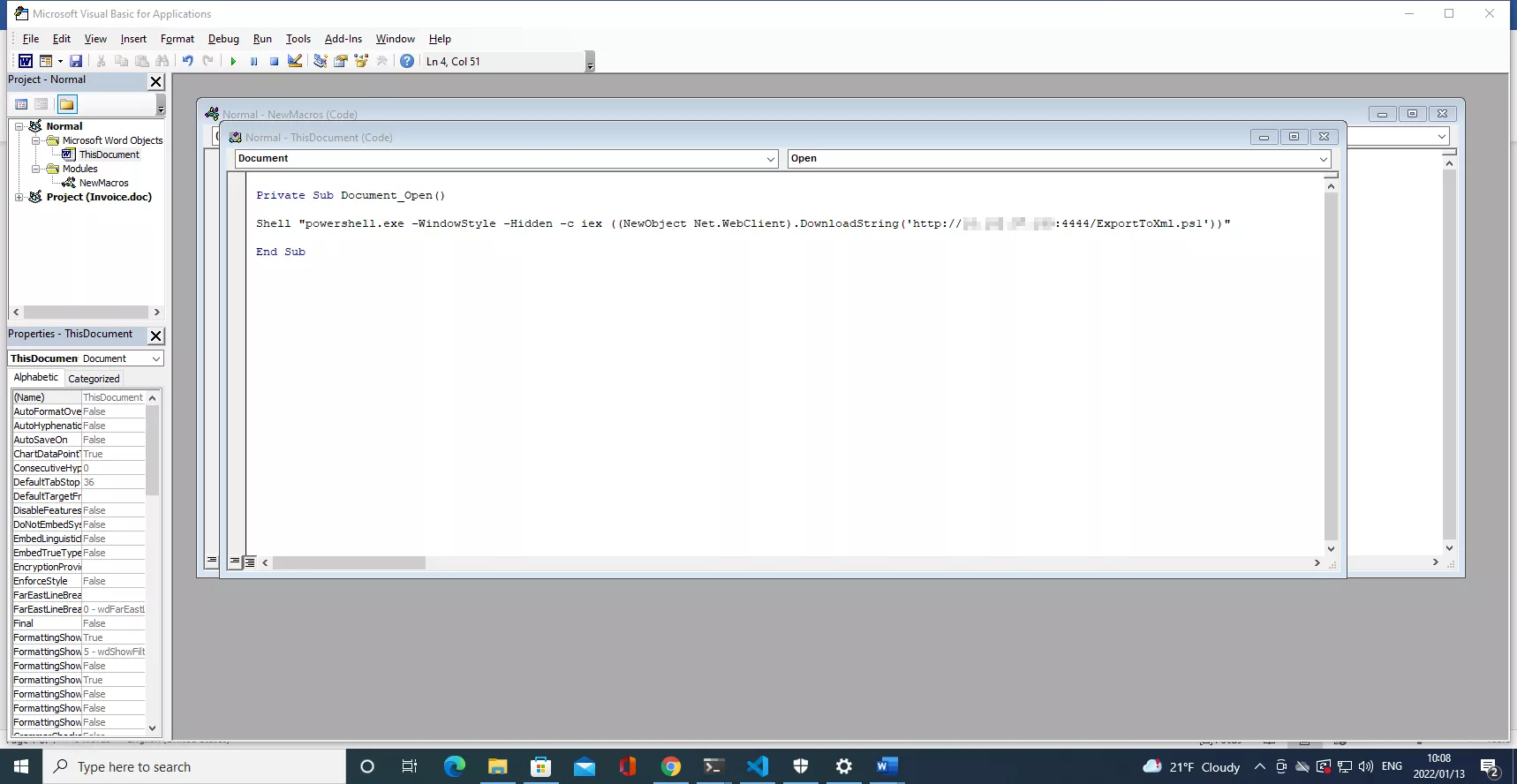Click the Project panel horizontal scrollbar thumb
The image size is (1517, 784).
click(x=86, y=312)
